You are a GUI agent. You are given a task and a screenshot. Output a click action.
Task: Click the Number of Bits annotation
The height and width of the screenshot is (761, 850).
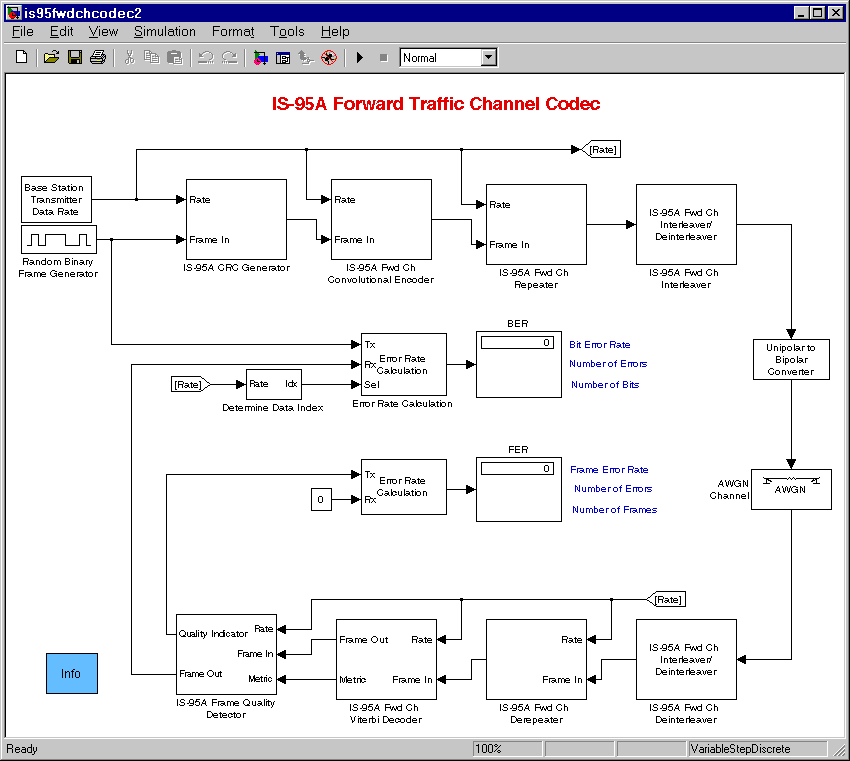tap(605, 384)
